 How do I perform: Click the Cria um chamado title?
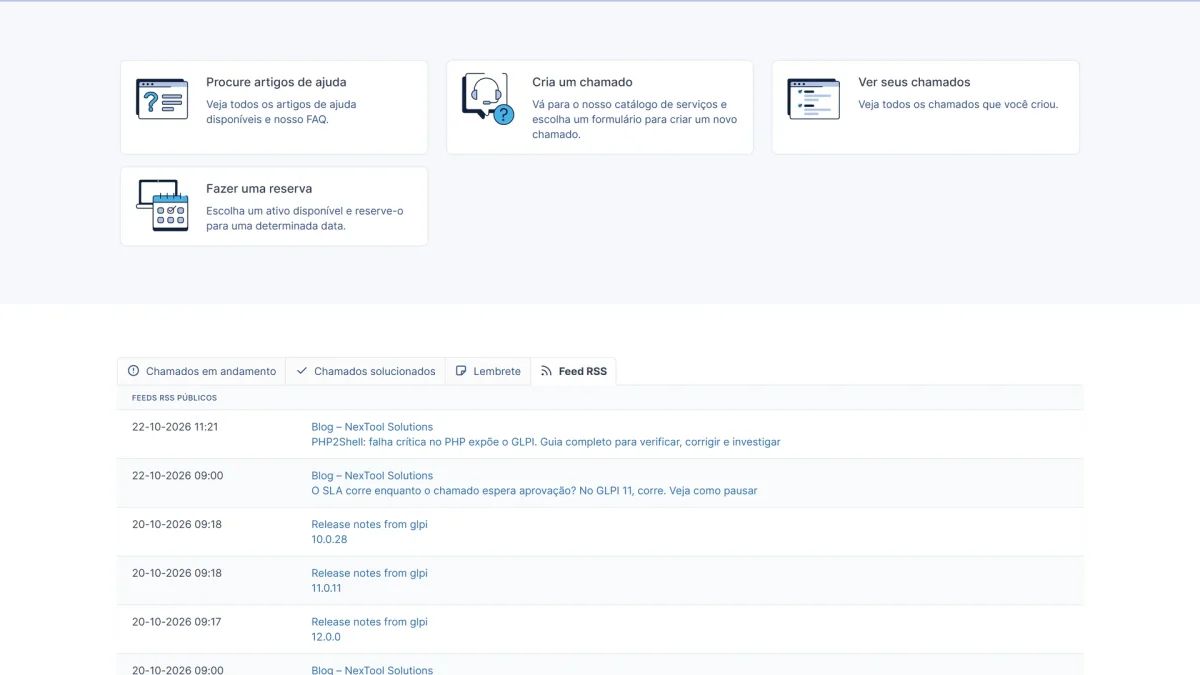582,82
